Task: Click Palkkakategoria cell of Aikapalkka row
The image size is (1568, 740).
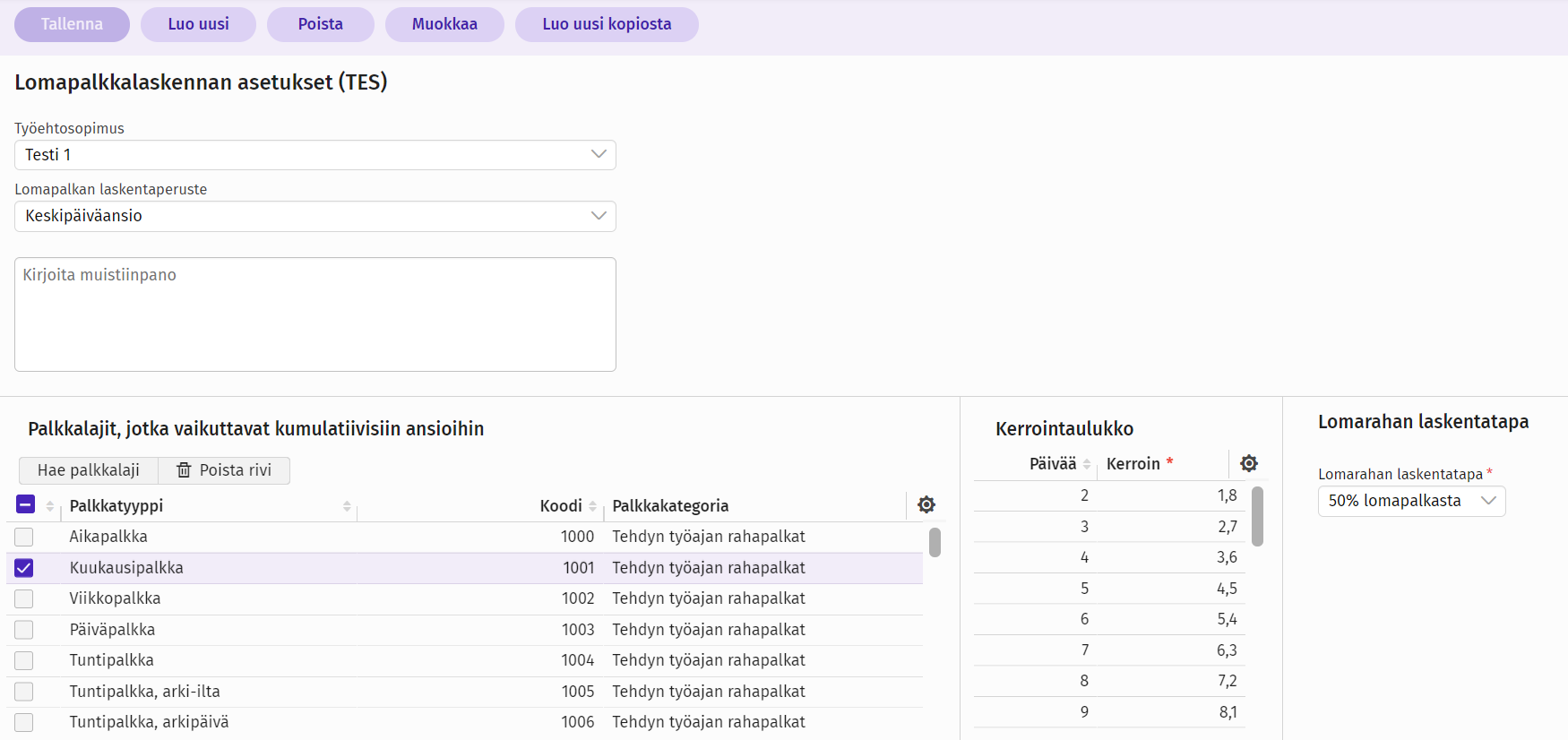Action: (709, 537)
